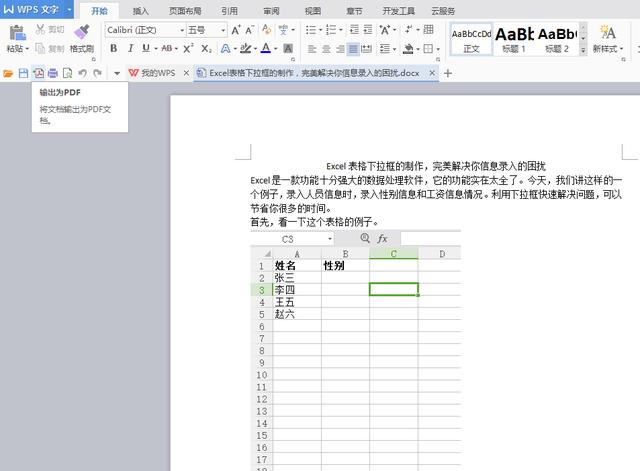Viewport: 640px width, 471px height.
Task: Select justify alignment
Action: (353, 49)
